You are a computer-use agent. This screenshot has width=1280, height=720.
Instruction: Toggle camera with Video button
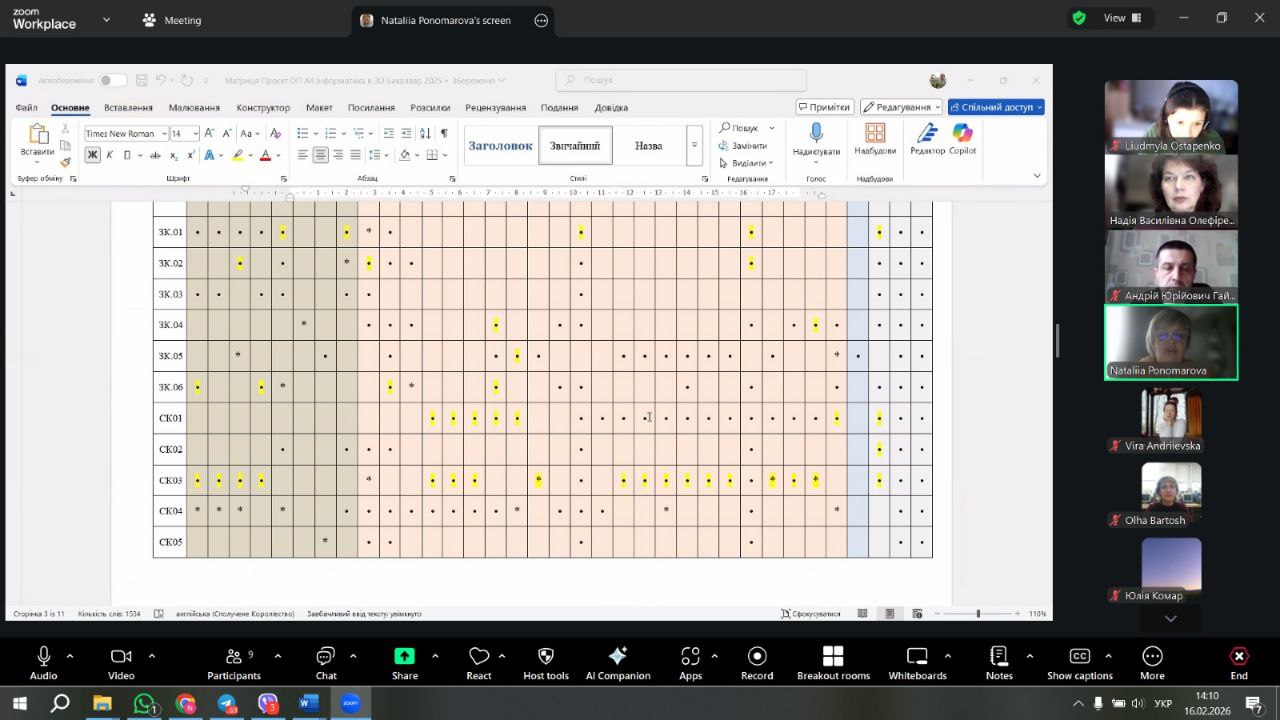pos(121,663)
